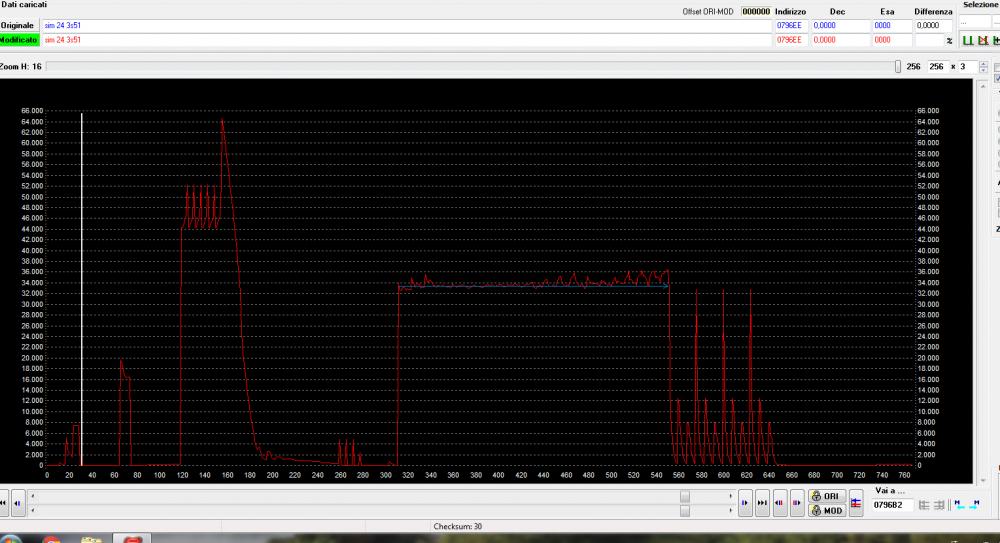Open the File Explorer taskbar icon
This screenshot has width=1000, height=543.
tap(91, 540)
